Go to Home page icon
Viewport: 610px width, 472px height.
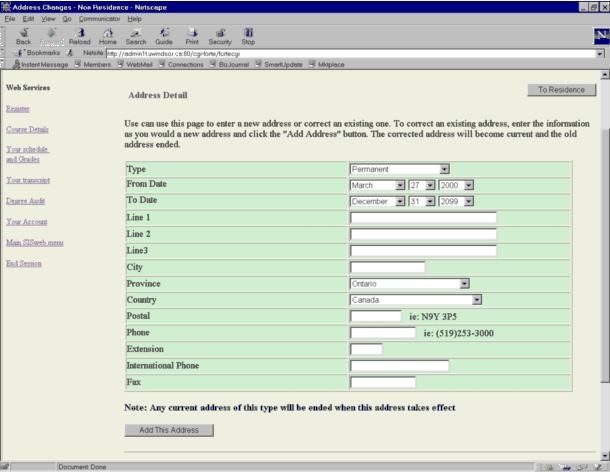(x=106, y=36)
